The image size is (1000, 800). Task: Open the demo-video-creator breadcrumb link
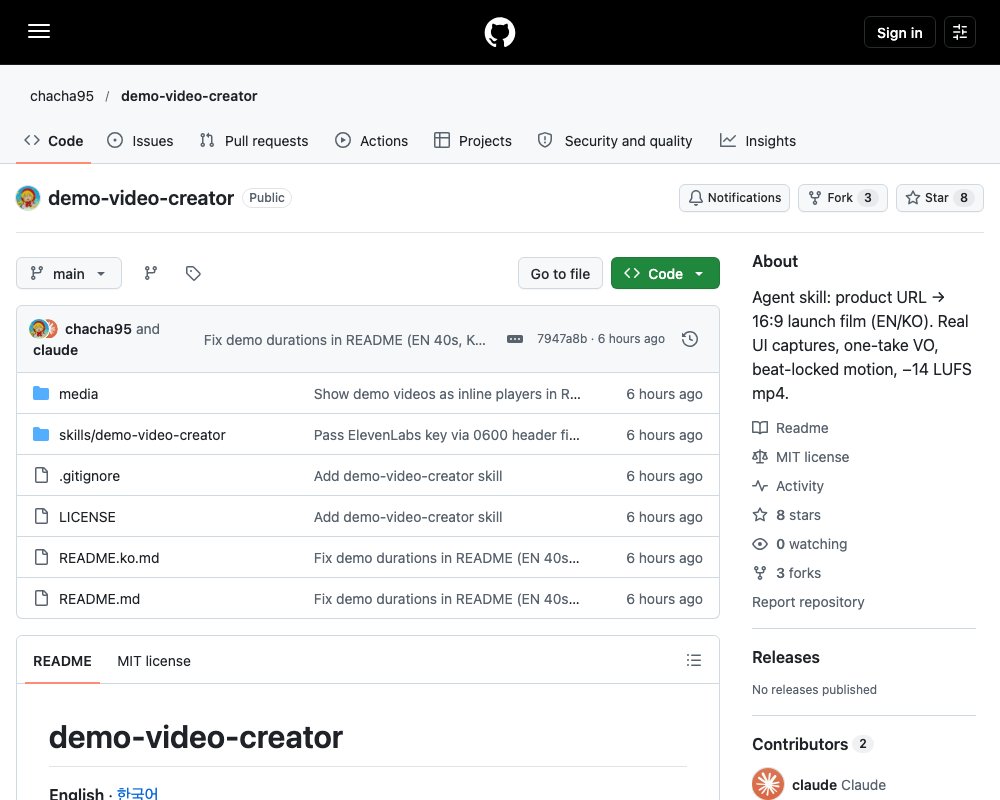[189, 96]
